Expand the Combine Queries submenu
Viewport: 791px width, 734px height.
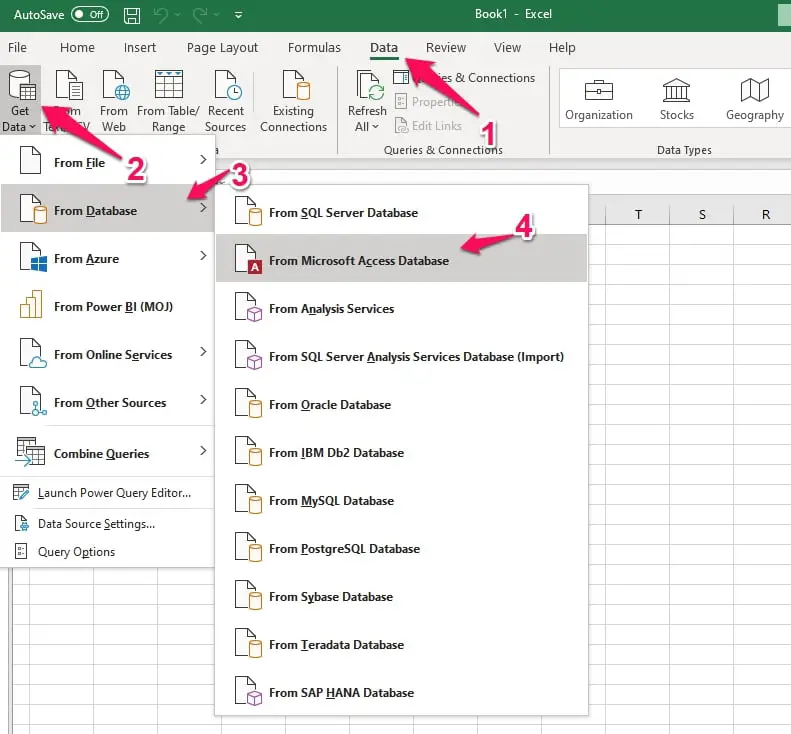tap(108, 453)
